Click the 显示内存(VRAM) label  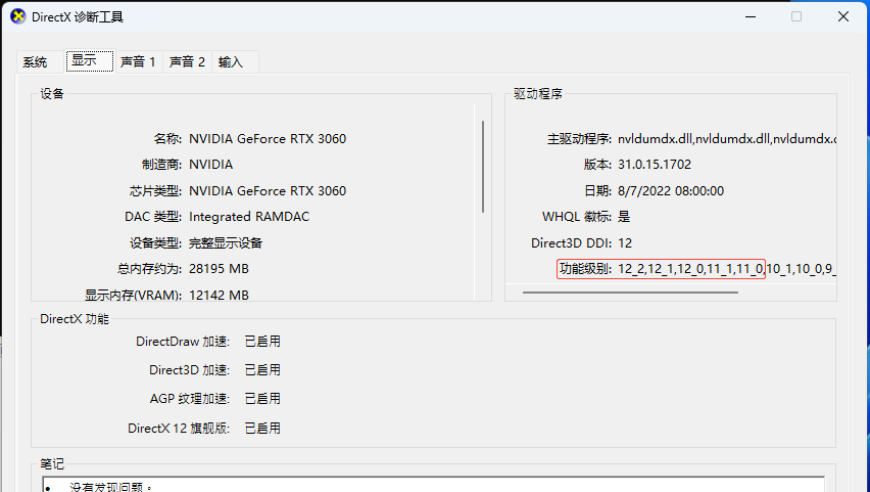[133, 295]
